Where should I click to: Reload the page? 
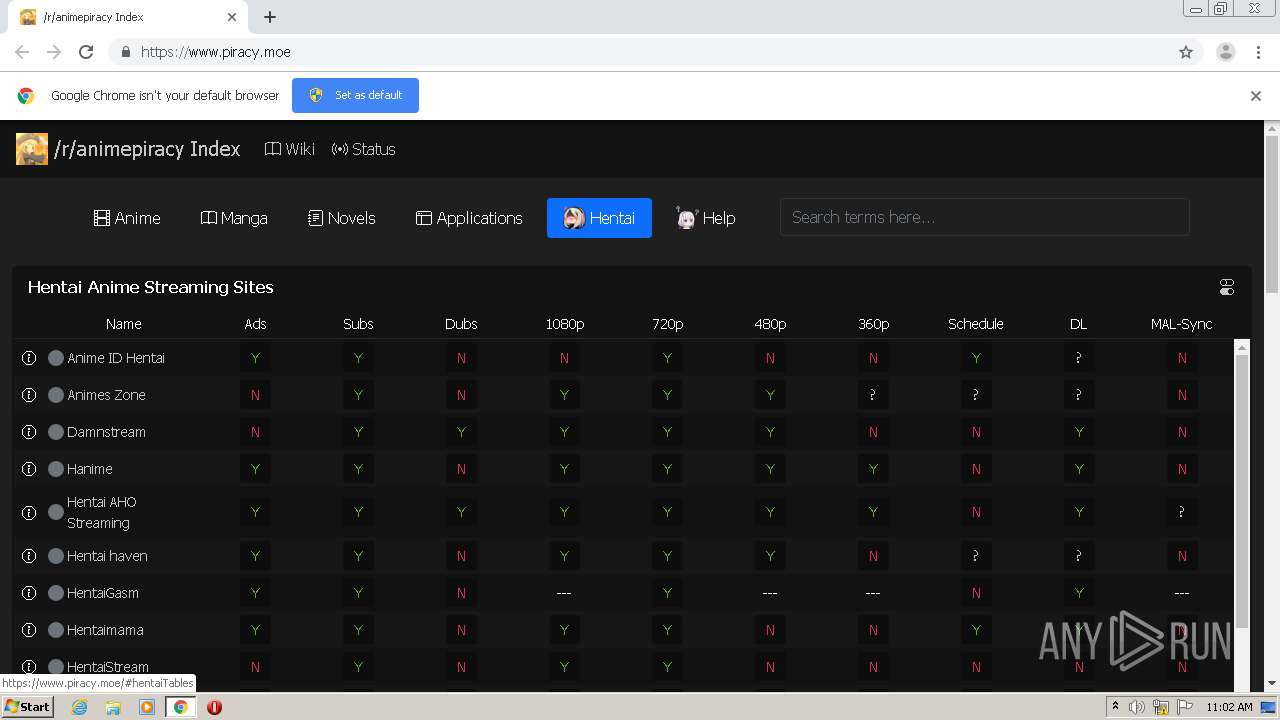(86, 52)
